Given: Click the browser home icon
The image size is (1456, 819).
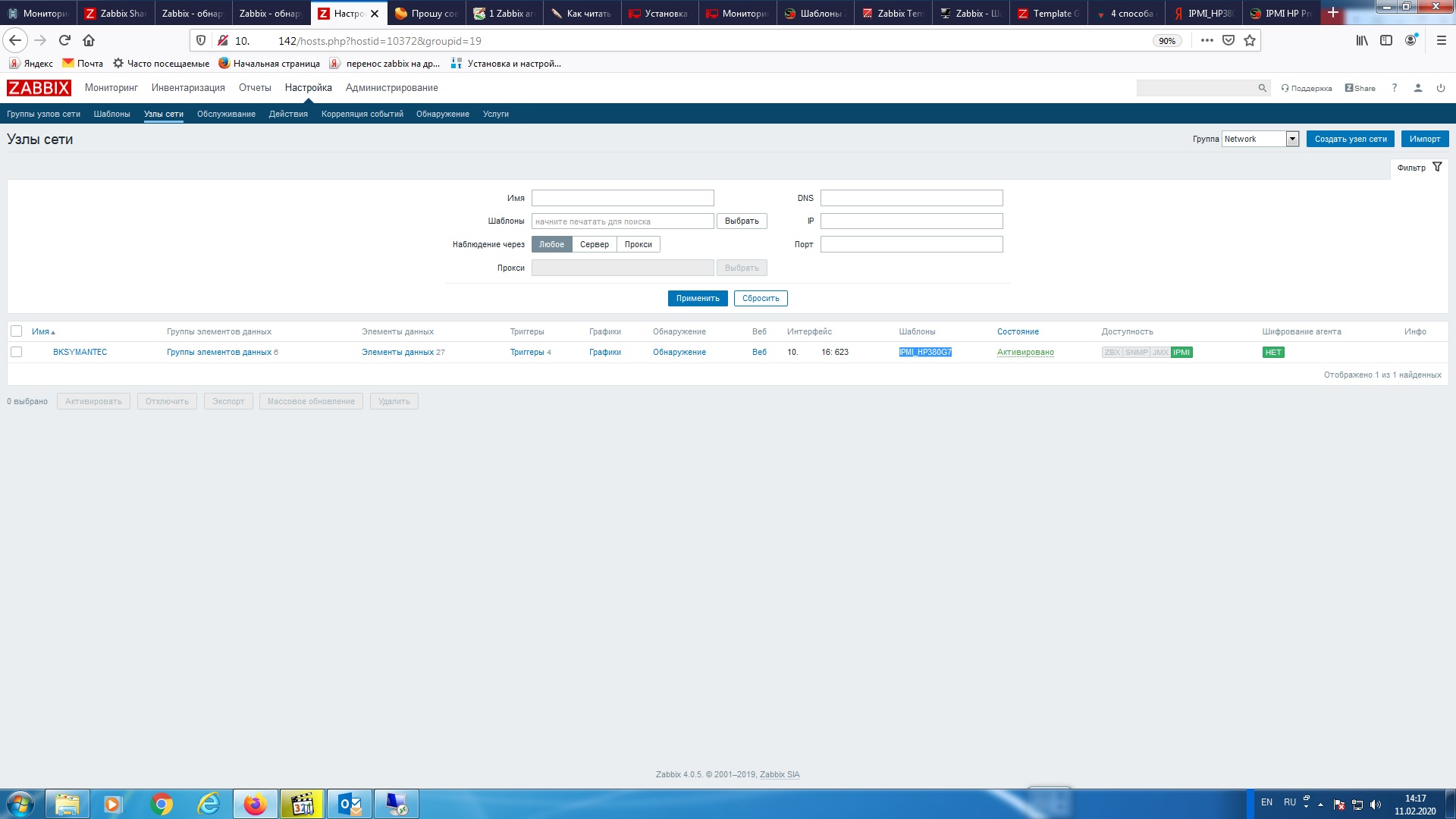Looking at the screenshot, I should click(89, 40).
